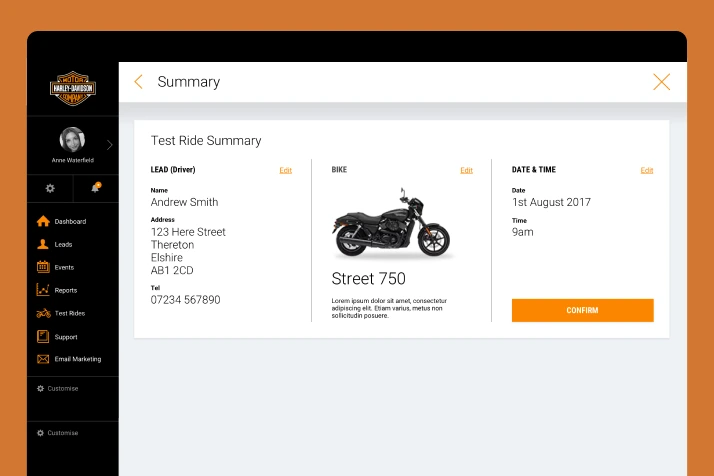Screen dimensions: 714x476
Task: Click the Leads person icon
Action: pyautogui.click(x=43, y=244)
